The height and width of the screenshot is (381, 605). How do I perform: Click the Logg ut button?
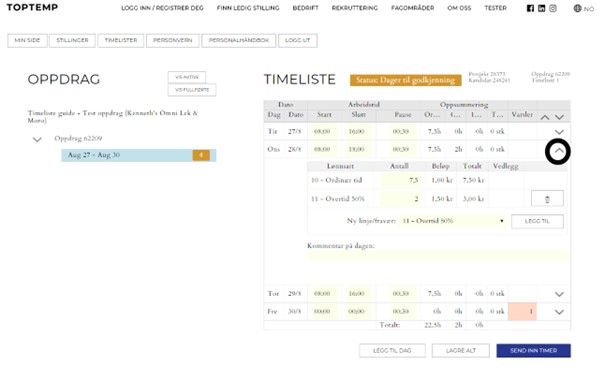[x=297, y=41]
